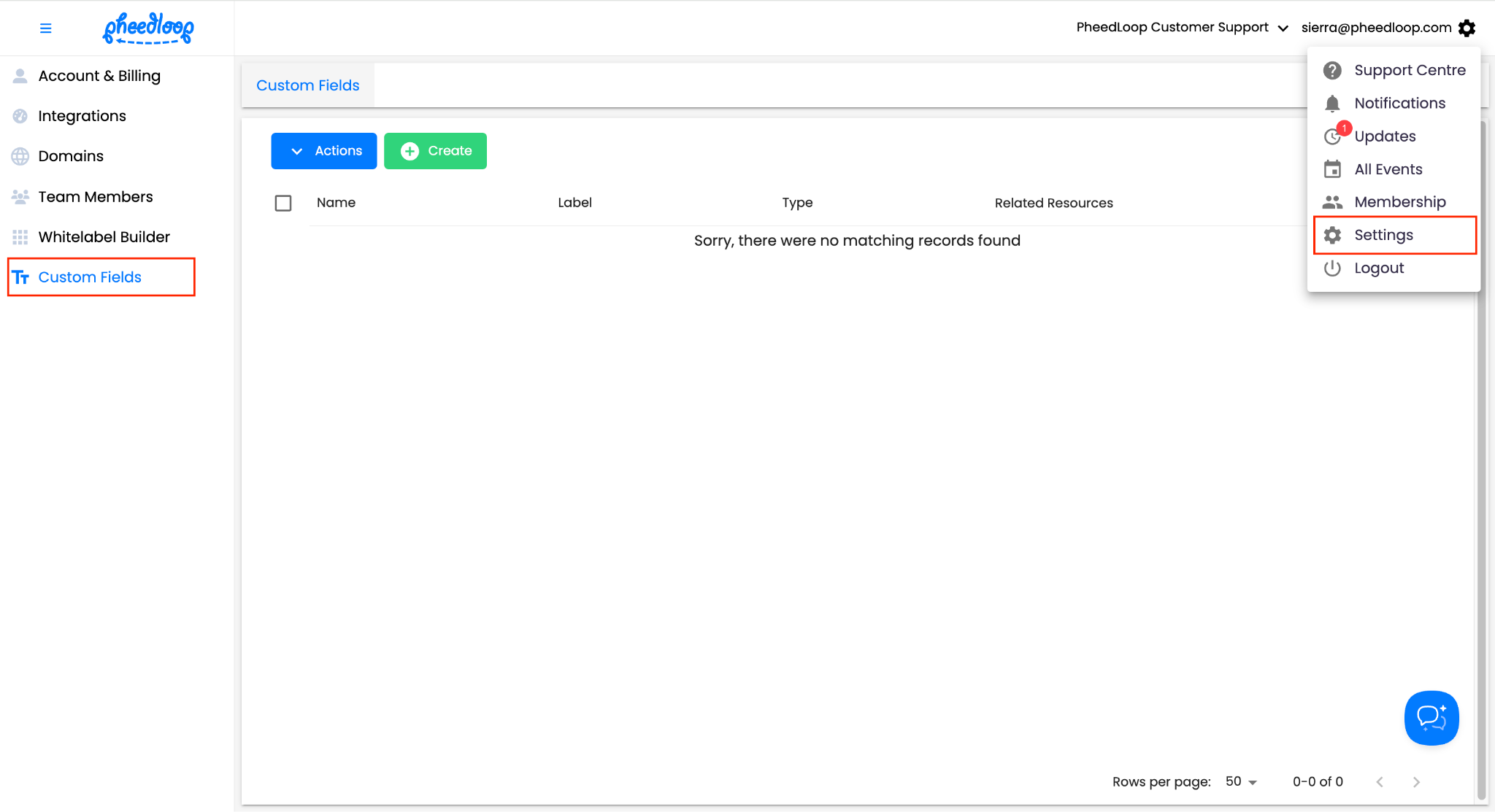This screenshot has width=1495, height=812.
Task: Sort by the Name column header
Action: 337,203
